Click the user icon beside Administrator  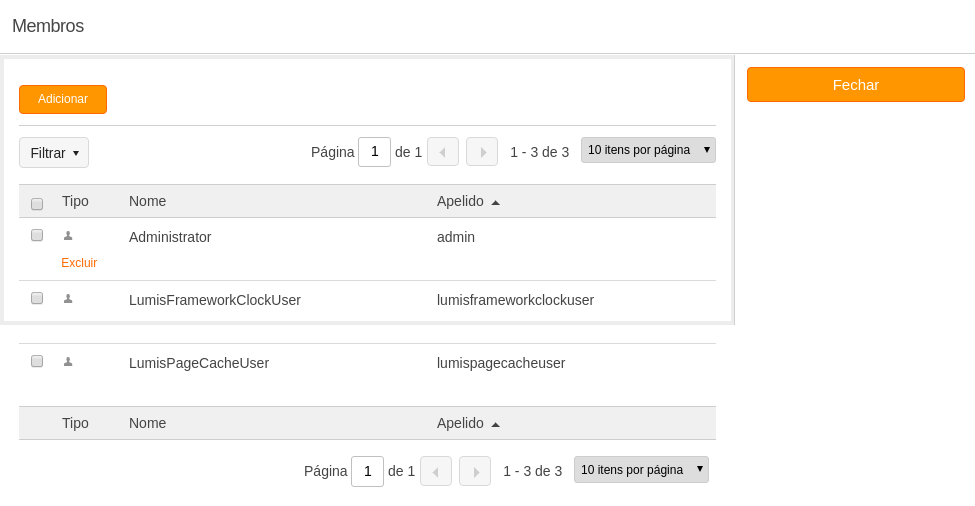pyautogui.click(x=68, y=236)
